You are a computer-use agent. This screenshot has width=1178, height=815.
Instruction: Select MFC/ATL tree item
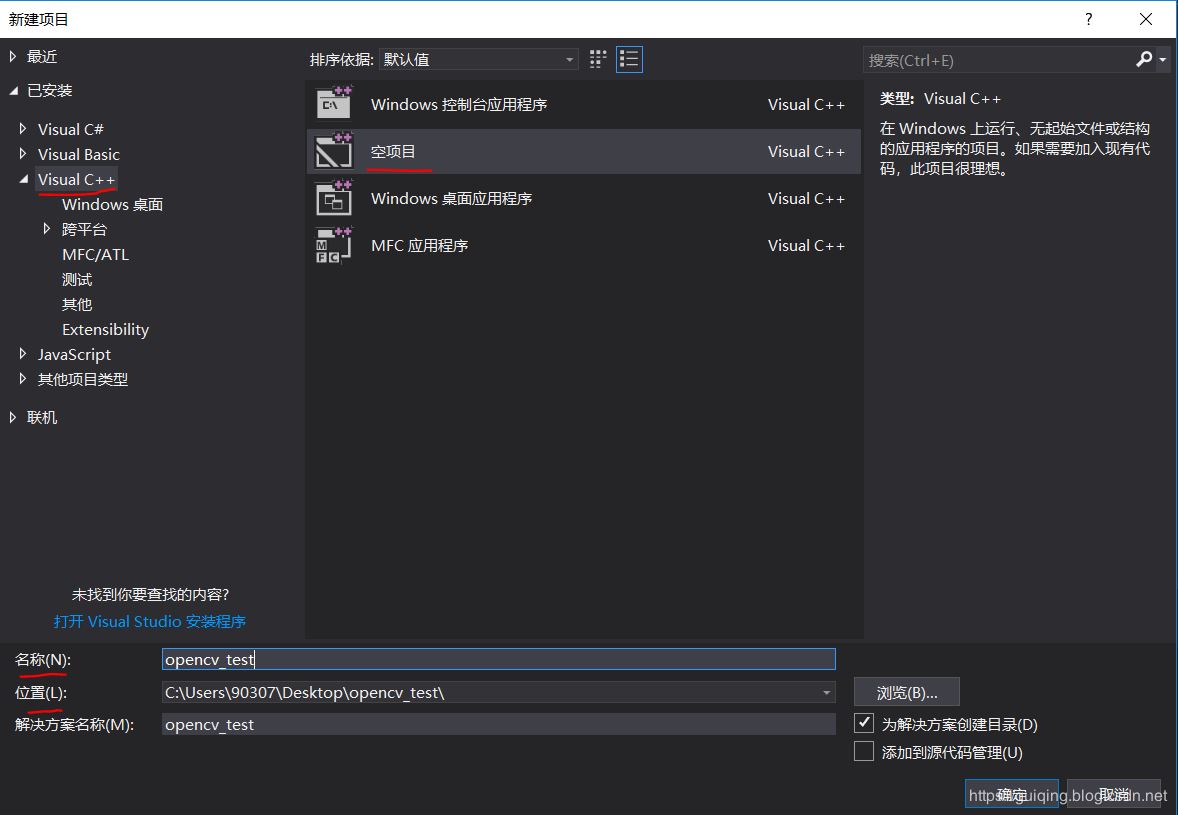point(95,255)
